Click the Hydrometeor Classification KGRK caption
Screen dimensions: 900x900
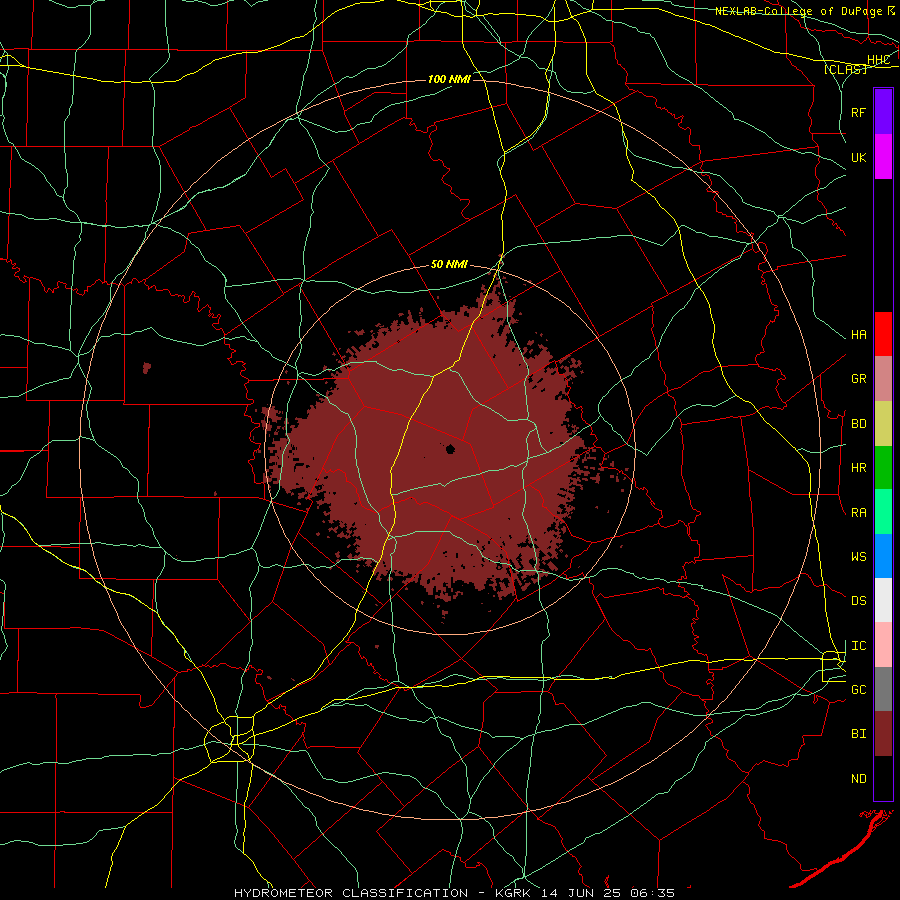(x=454, y=893)
